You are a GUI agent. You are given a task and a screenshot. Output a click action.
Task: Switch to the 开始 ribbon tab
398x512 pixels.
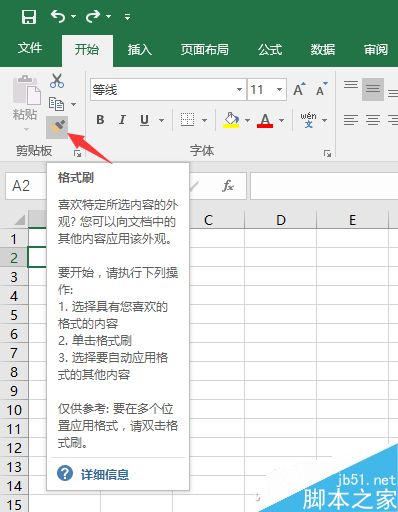(x=87, y=50)
